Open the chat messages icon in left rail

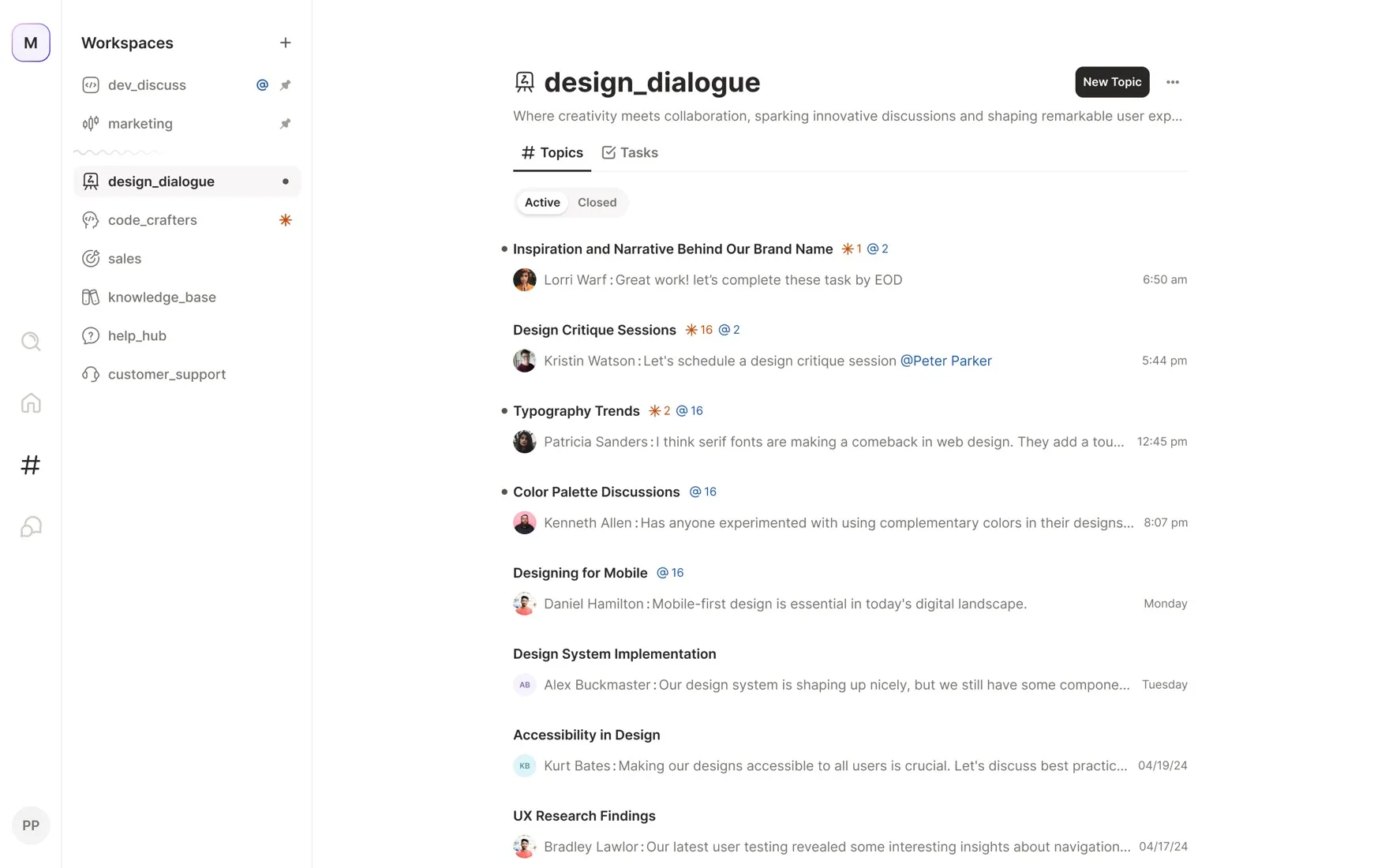pyautogui.click(x=31, y=526)
